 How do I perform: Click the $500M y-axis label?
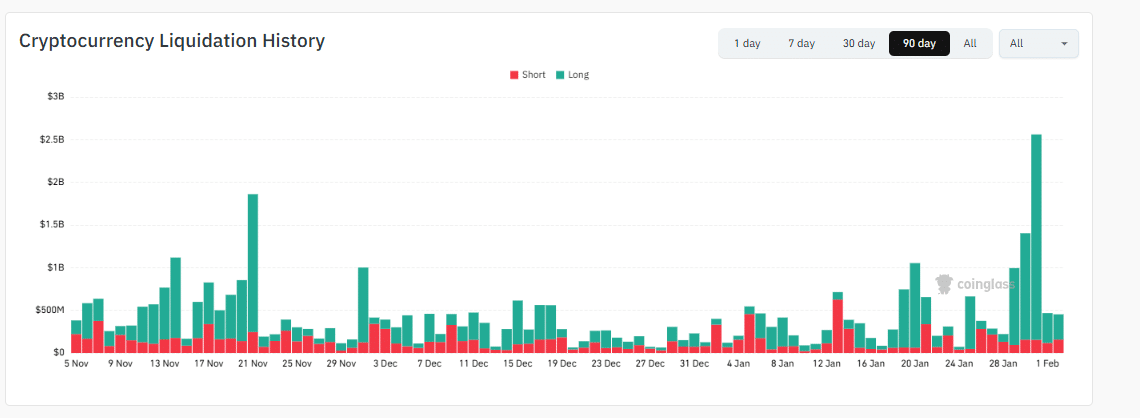[50, 310]
